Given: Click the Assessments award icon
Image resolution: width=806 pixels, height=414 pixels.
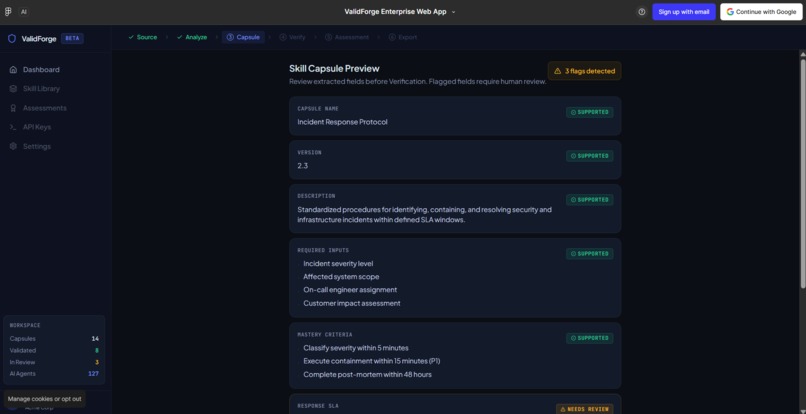Looking at the screenshot, I should point(13,108).
